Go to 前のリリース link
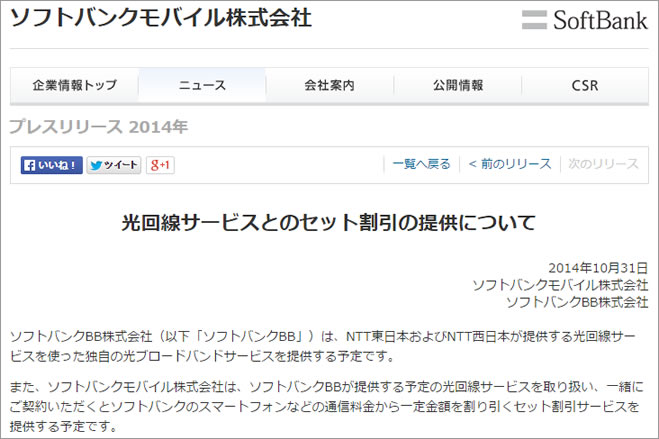Image resolution: width=659 pixels, height=439 pixels. [x=510, y=164]
